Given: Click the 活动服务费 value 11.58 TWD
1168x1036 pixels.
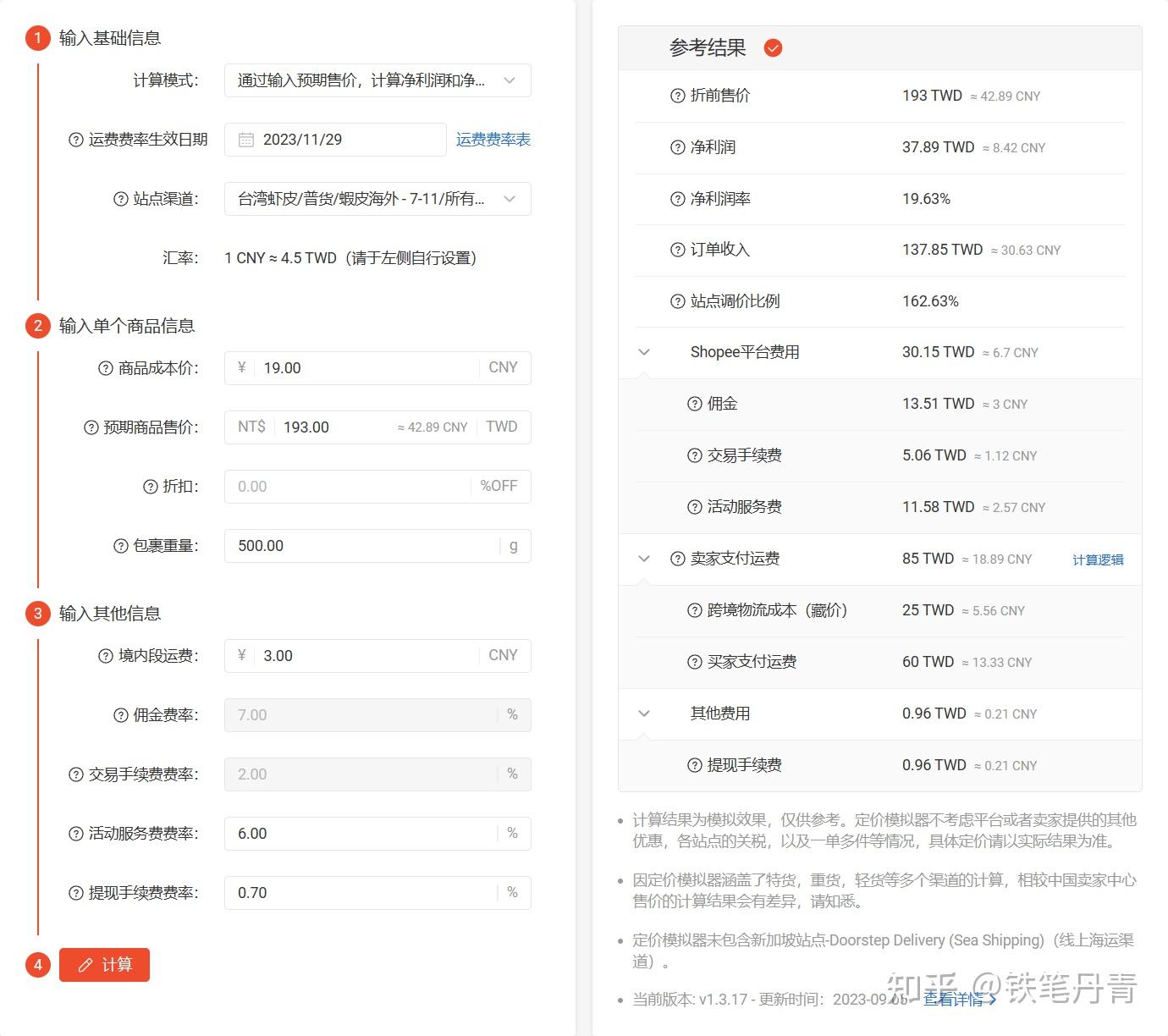Looking at the screenshot, I should click(939, 507).
